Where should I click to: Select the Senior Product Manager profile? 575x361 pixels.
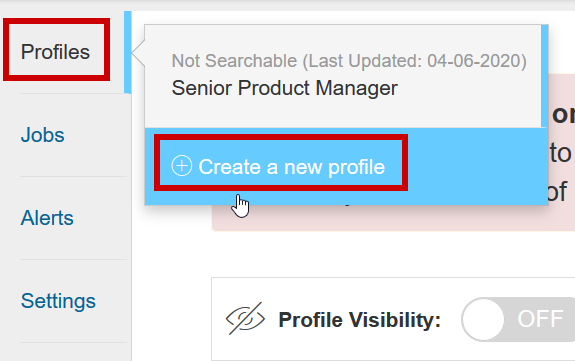pyautogui.click(x=285, y=88)
